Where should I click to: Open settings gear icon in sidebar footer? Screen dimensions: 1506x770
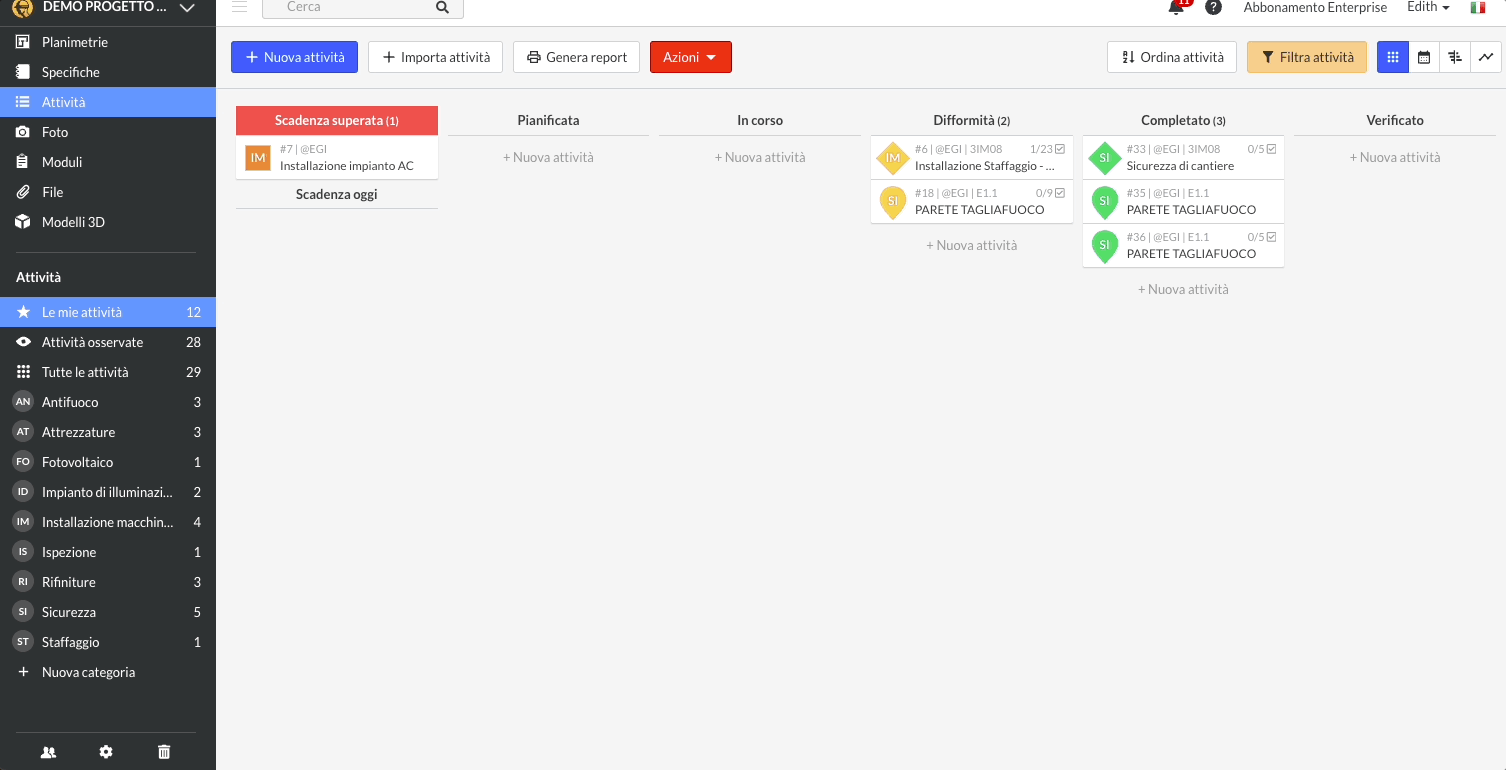pyautogui.click(x=106, y=752)
